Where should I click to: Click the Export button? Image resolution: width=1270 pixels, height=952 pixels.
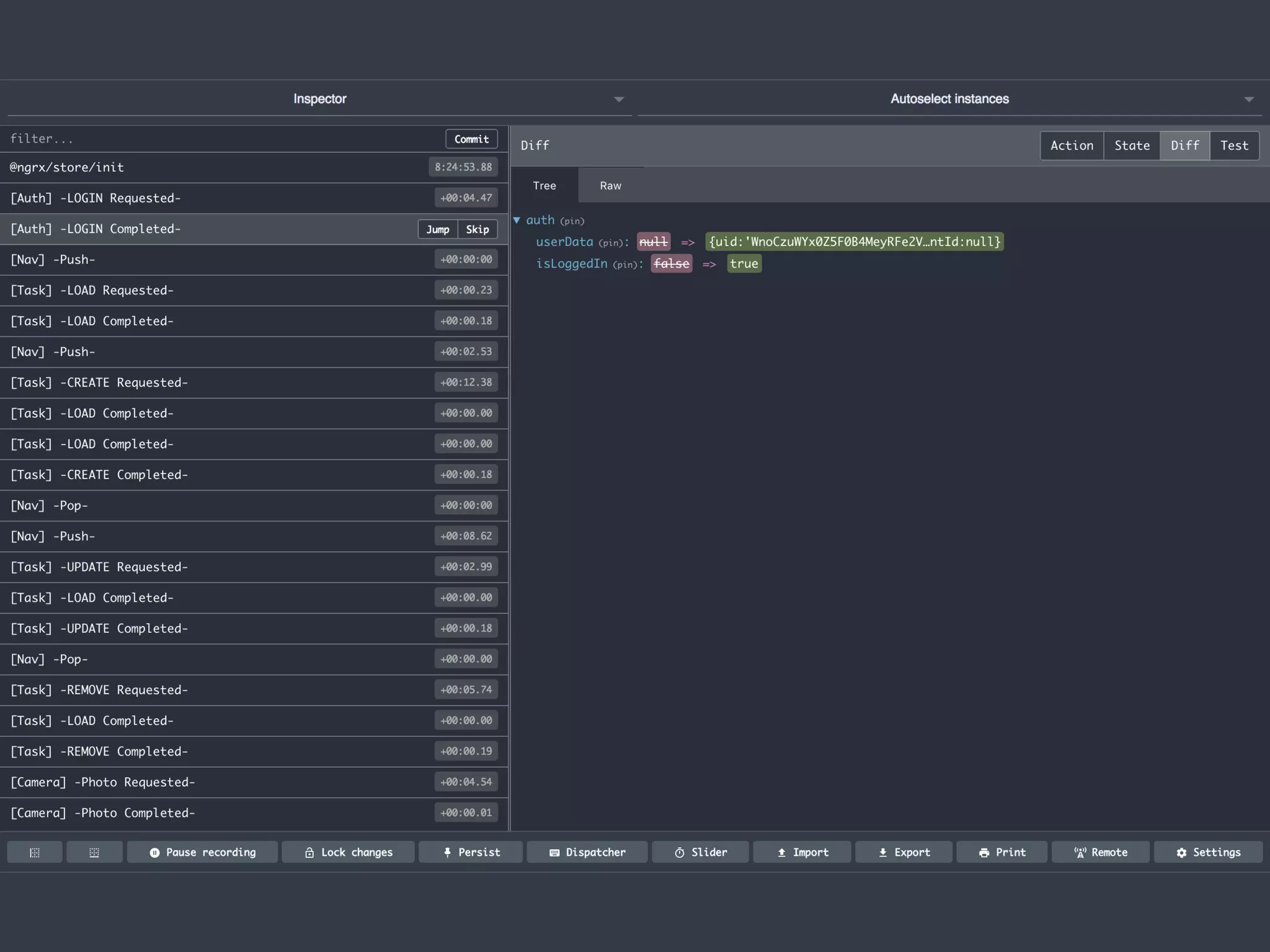[904, 852]
